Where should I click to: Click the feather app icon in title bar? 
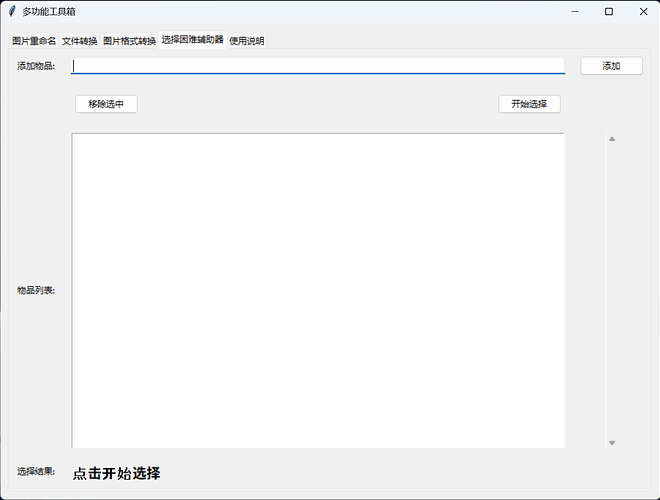[12, 12]
